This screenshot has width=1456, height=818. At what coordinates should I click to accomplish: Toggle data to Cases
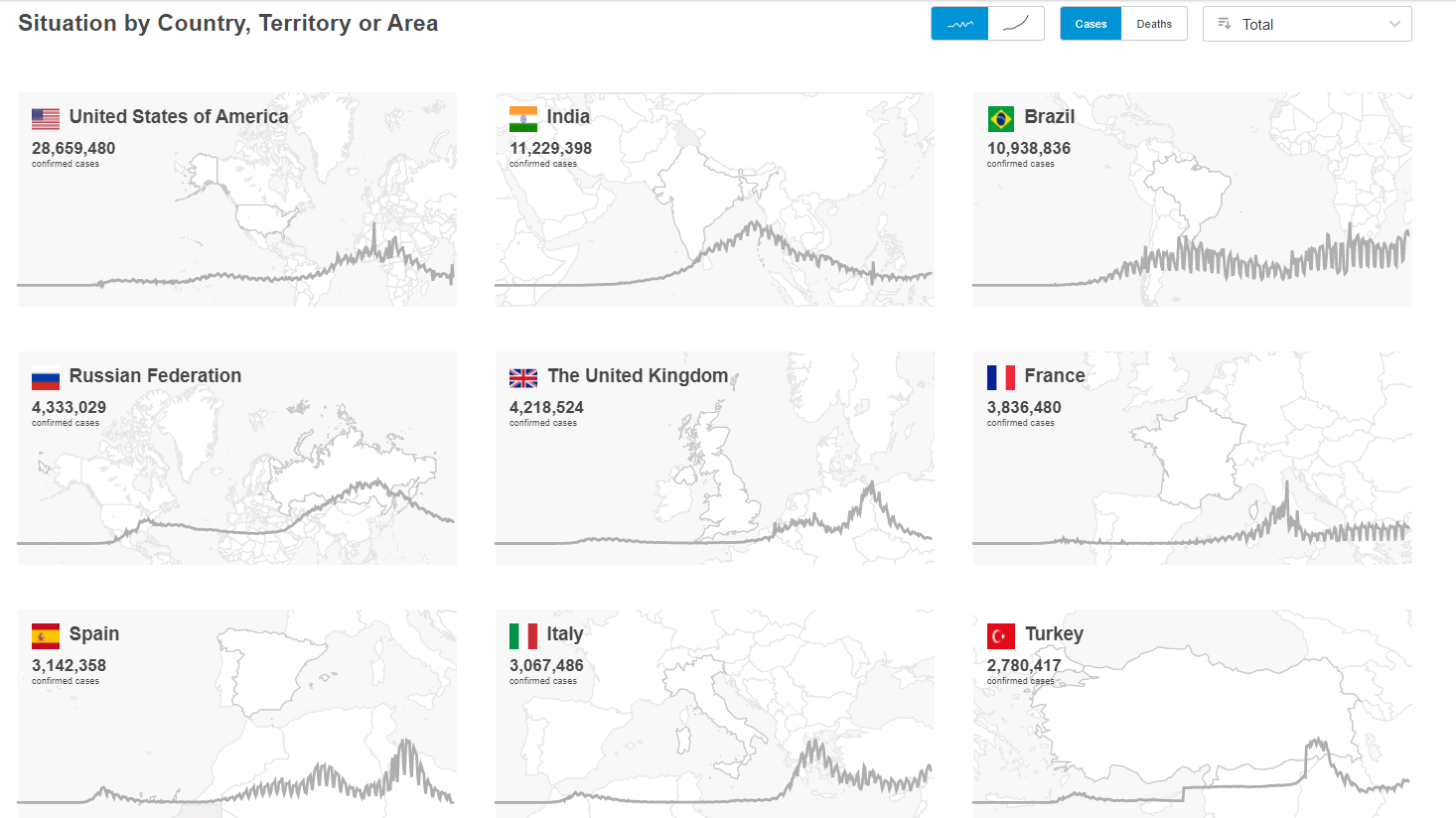[x=1091, y=24]
